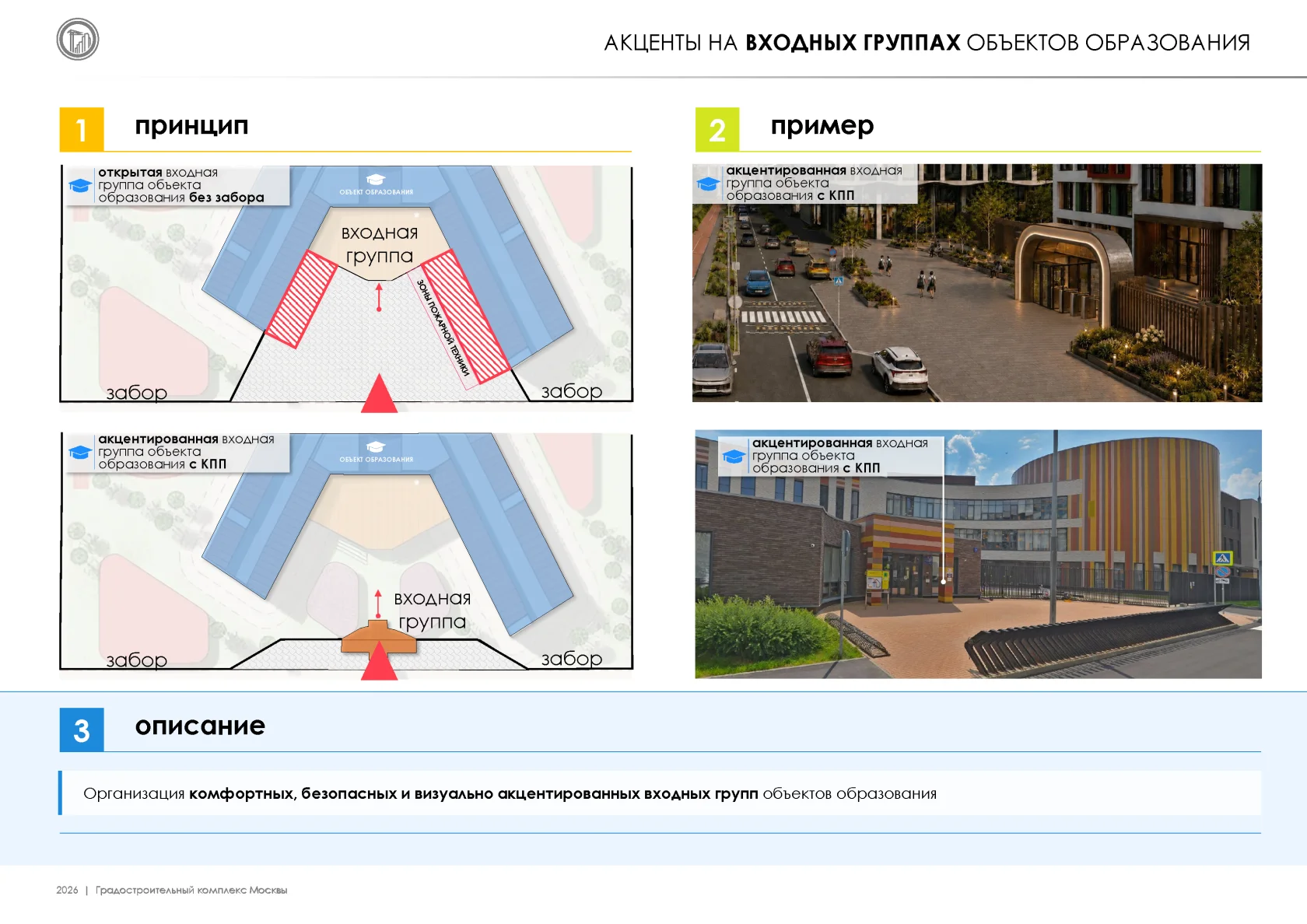
Task: Click the 'акцентированная входная группа' caption on night photo
Action: point(814,183)
